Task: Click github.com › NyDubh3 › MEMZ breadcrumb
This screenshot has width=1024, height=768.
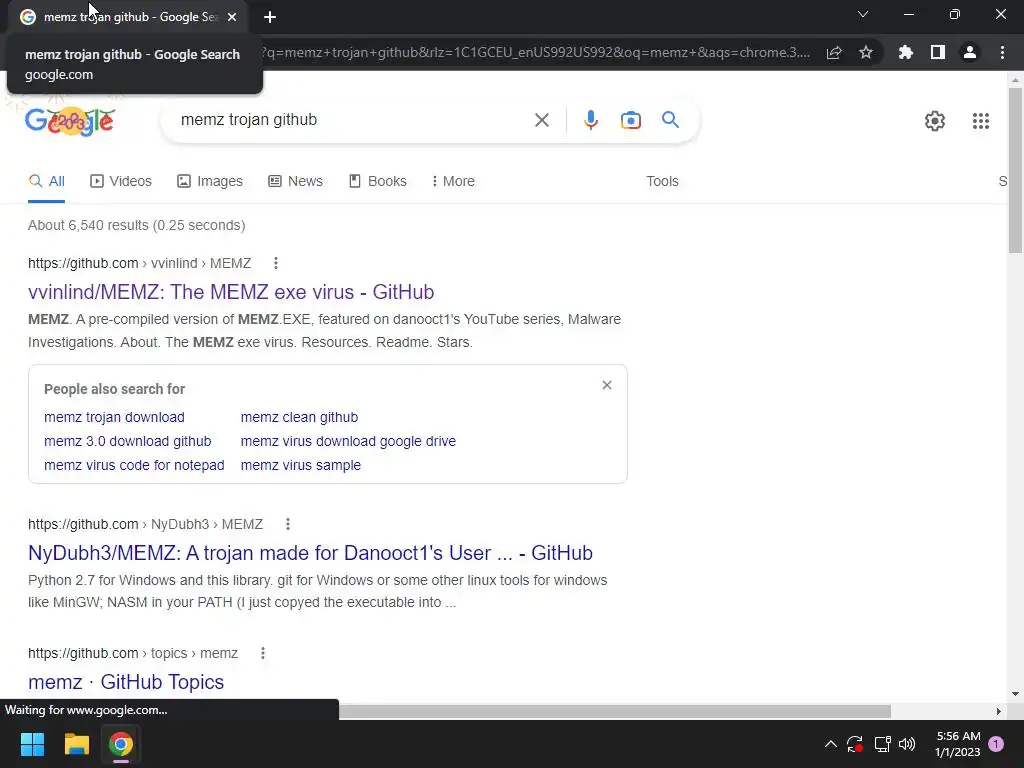Action: point(146,524)
